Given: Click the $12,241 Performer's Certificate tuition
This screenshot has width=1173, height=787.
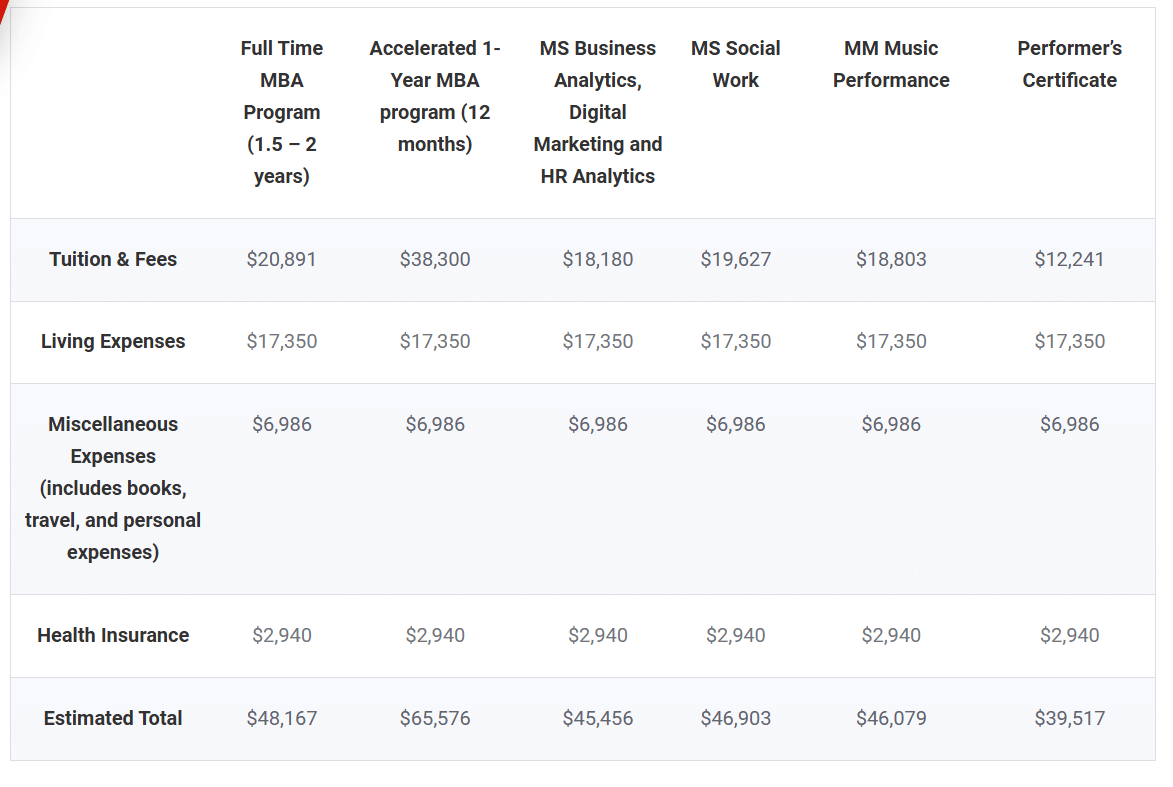Looking at the screenshot, I should (1069, 259).
